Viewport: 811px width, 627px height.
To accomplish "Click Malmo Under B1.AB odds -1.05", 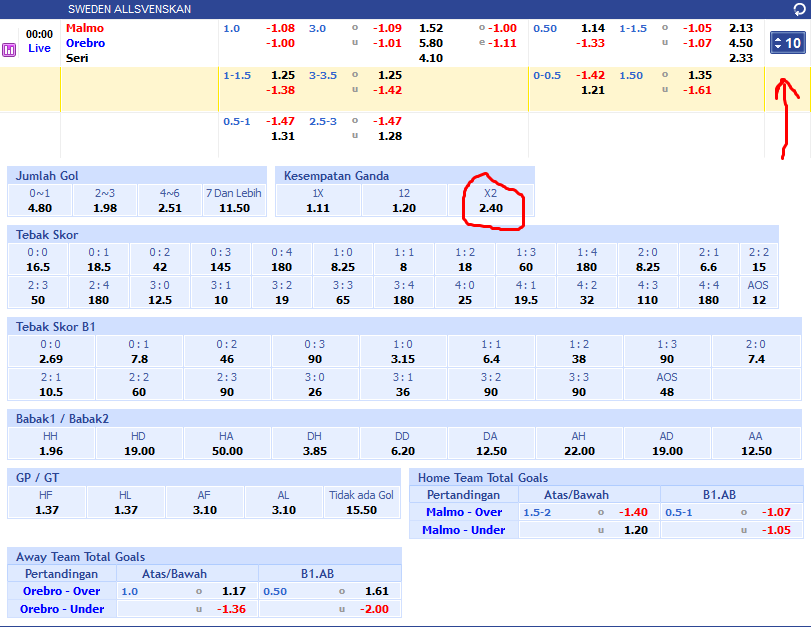I will pyautogui.click(x=776, y=530).
